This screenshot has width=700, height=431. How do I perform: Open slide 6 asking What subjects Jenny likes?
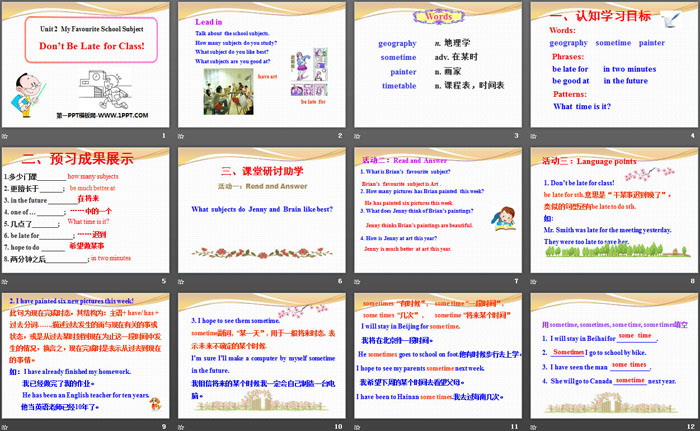coord(262,210)
